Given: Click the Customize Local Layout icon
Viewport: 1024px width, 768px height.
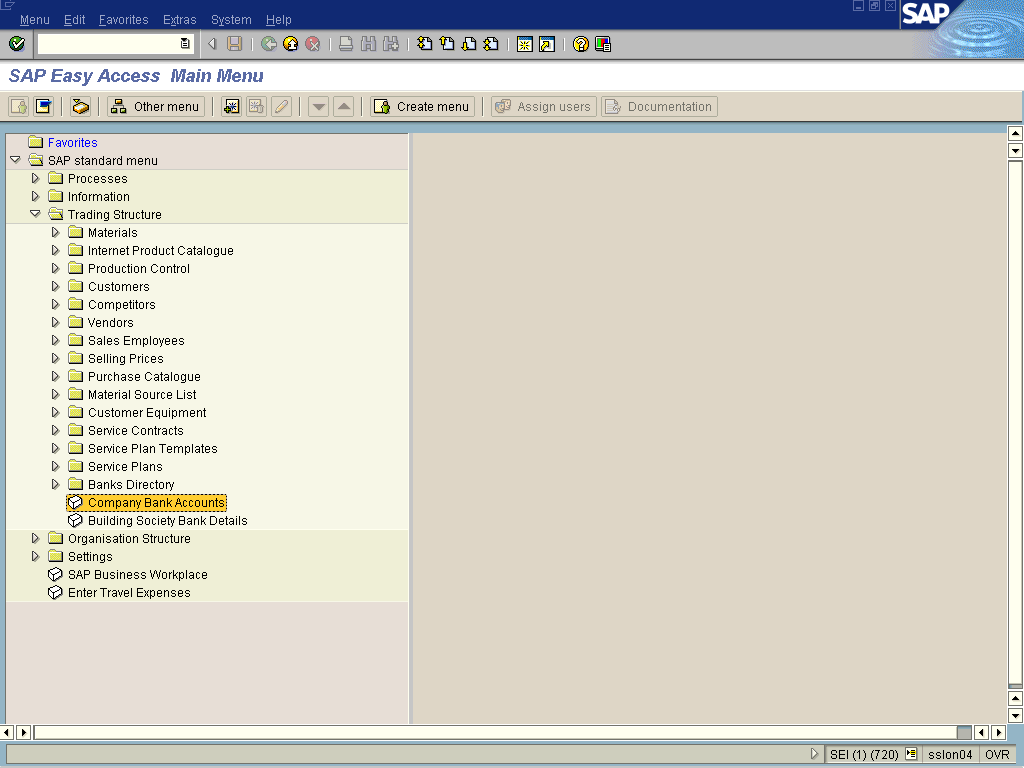Looking at the screenshot, I should click(x=603, y=44).
